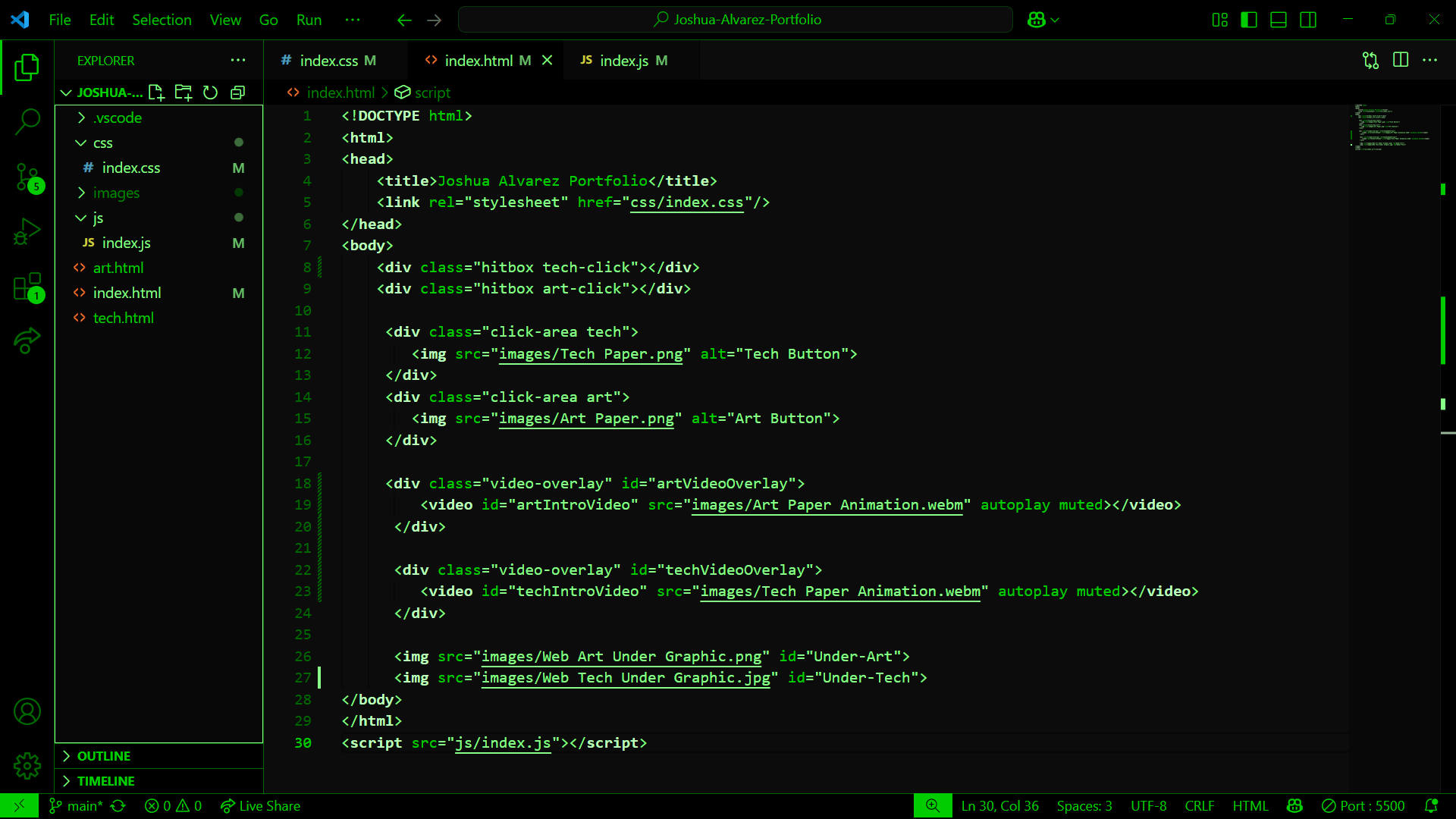This screenshot has width=1456, height=819.
Task: Open notifications bell in the status bar
Action: point(1432,806)
